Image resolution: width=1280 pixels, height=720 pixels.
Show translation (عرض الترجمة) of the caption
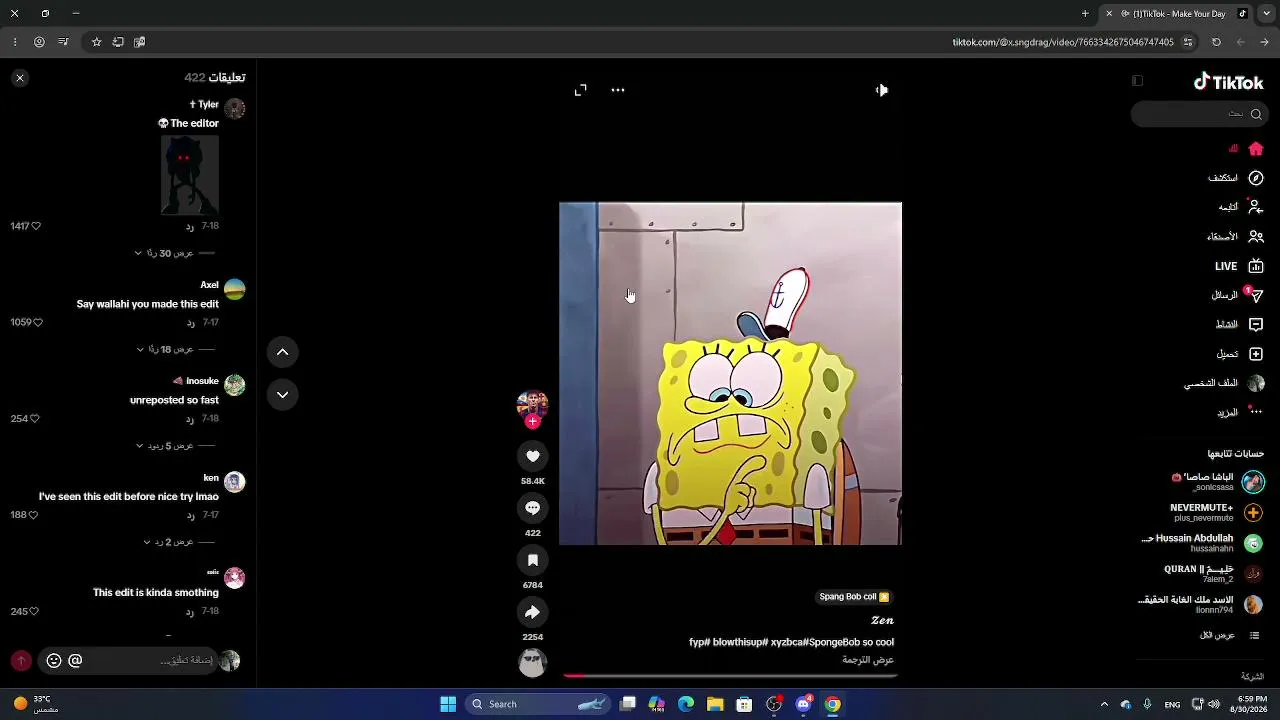pyautogui.click(x=868, y=660)
